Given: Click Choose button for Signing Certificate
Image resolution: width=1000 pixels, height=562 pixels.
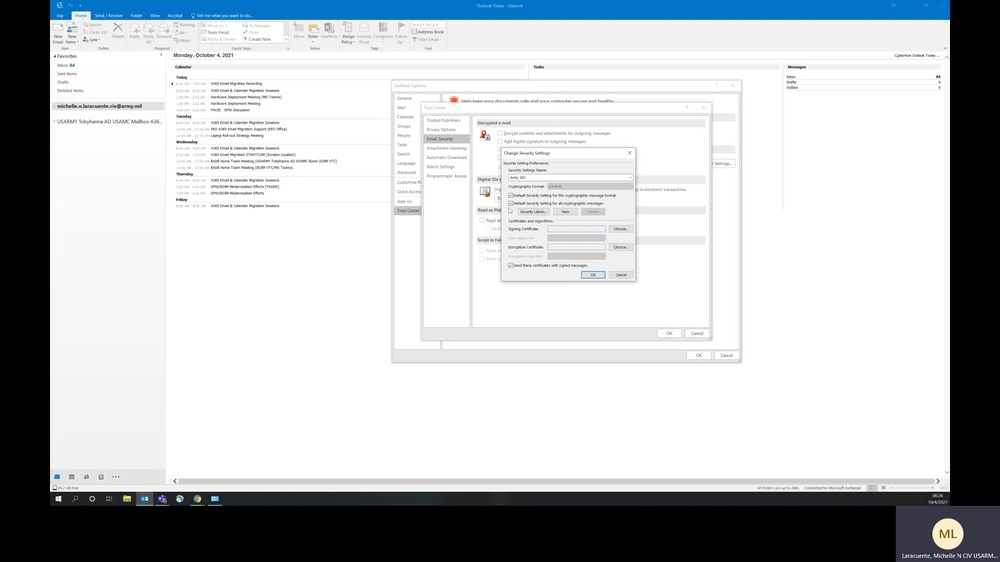Looking at the screenshot, I should coord(621,229).
